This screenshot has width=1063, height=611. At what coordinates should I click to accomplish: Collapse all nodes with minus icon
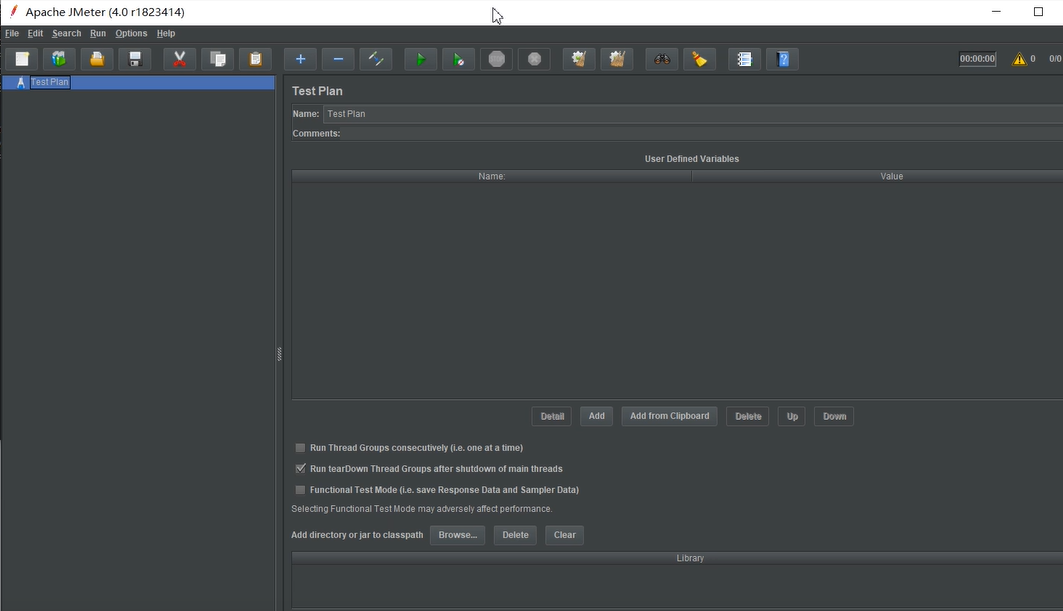point(338,59)
